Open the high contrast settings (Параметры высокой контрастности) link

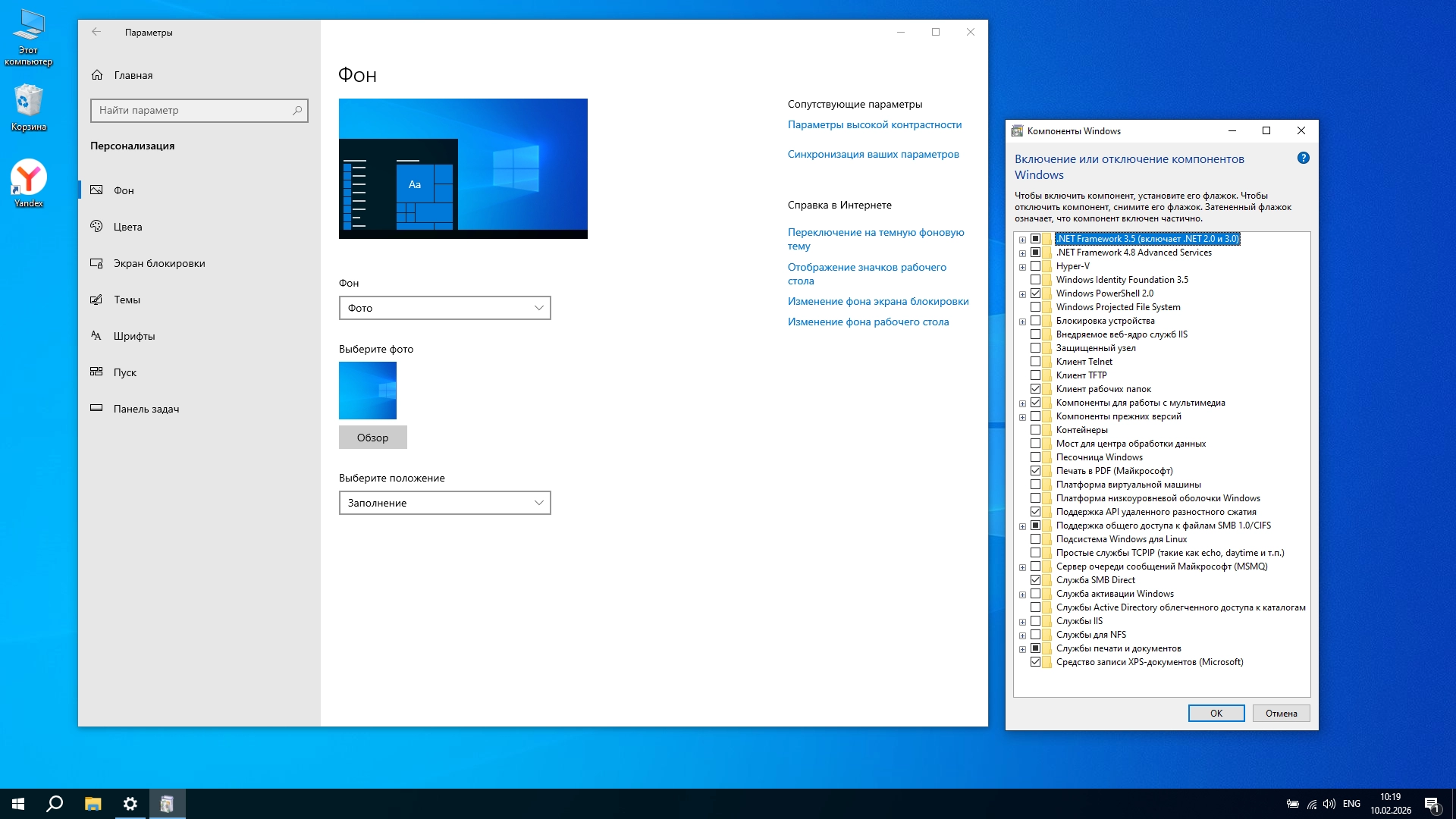(x=874, y=124)
